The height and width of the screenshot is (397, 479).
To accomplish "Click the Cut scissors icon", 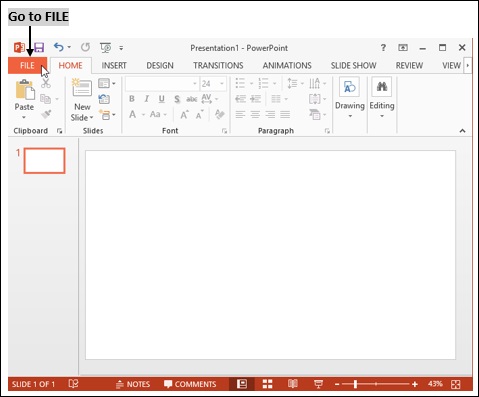I will pos(46,83).
